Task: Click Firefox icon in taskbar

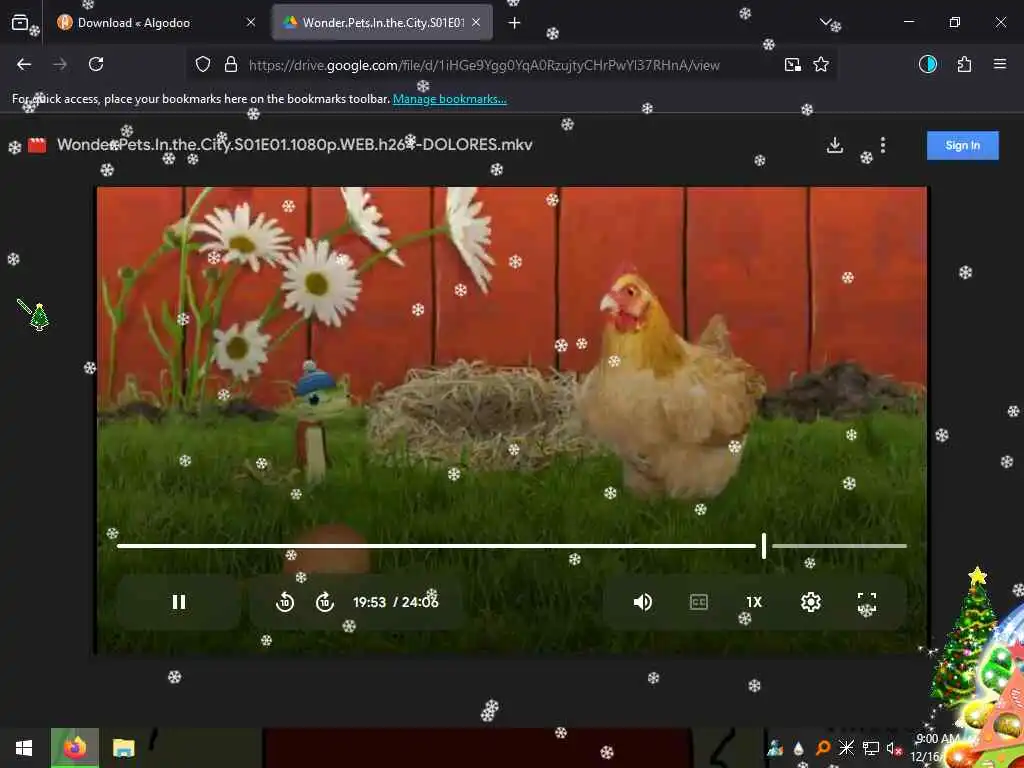Action: coord(75,748)
